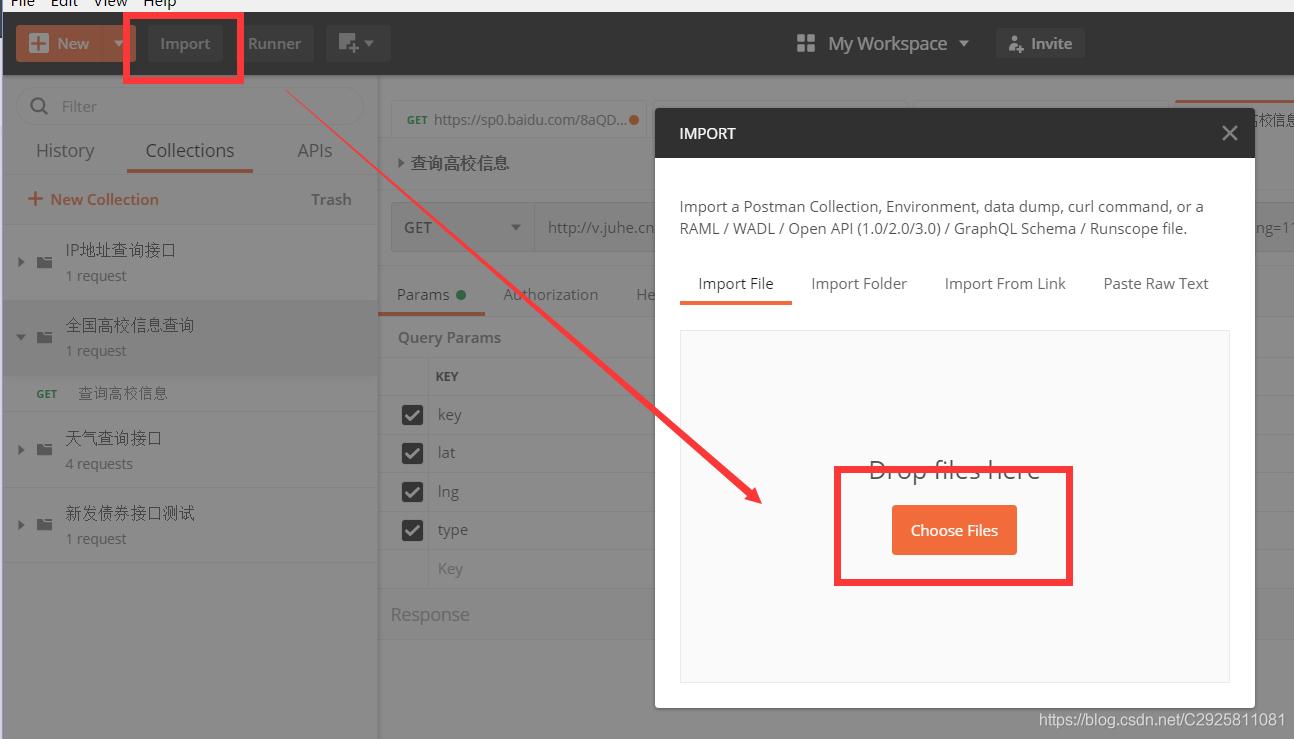Uncheck the type parameter checkbox

pos(412,530)
